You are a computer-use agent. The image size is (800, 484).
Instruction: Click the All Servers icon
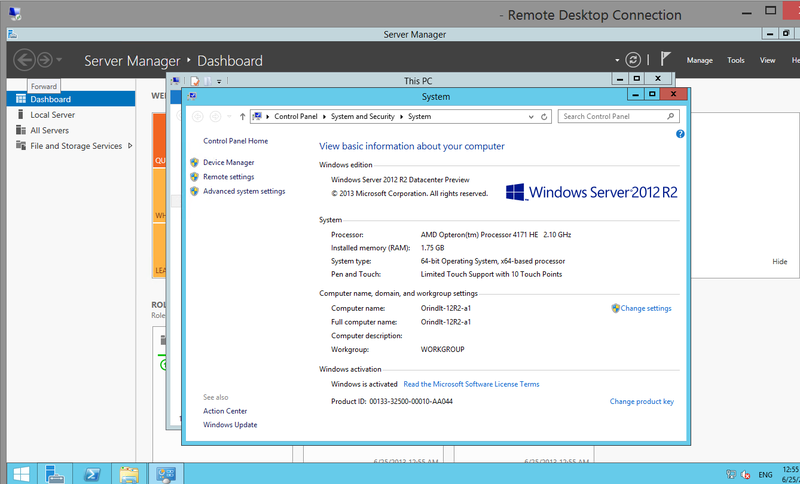[21, 130]
